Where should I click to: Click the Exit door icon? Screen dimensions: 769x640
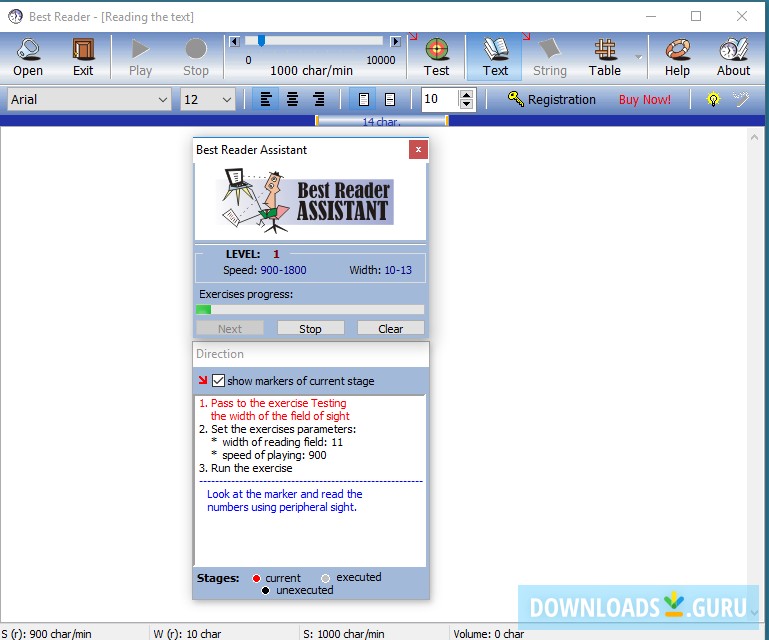tap(83, 57)
